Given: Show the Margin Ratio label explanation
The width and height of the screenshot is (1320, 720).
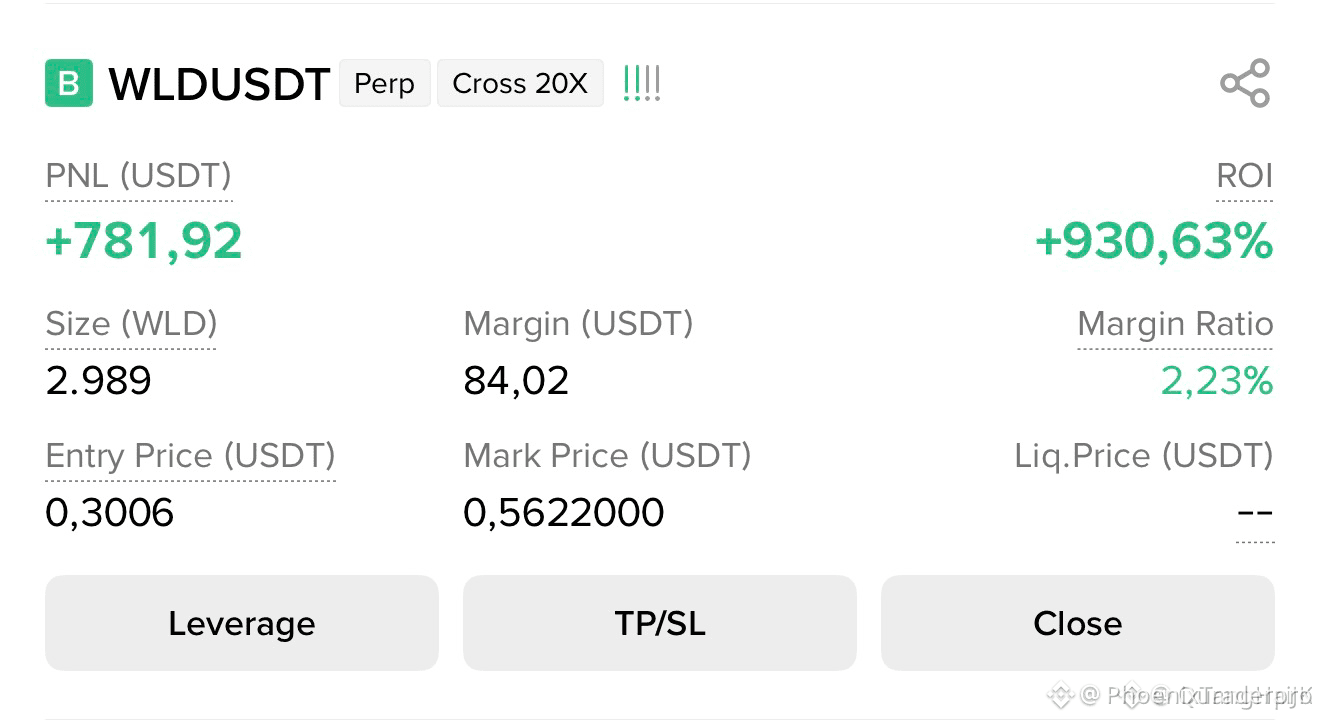Looking at the screenshot, I should point(1175,324).
